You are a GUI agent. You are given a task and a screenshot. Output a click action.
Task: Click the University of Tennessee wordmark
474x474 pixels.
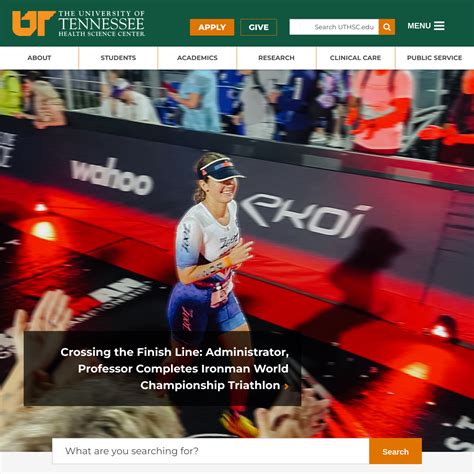(x=102, y=21)
